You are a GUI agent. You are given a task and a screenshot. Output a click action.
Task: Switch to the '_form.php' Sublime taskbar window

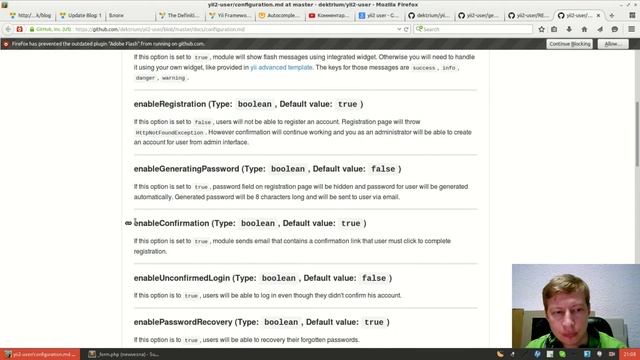[124, 354]
